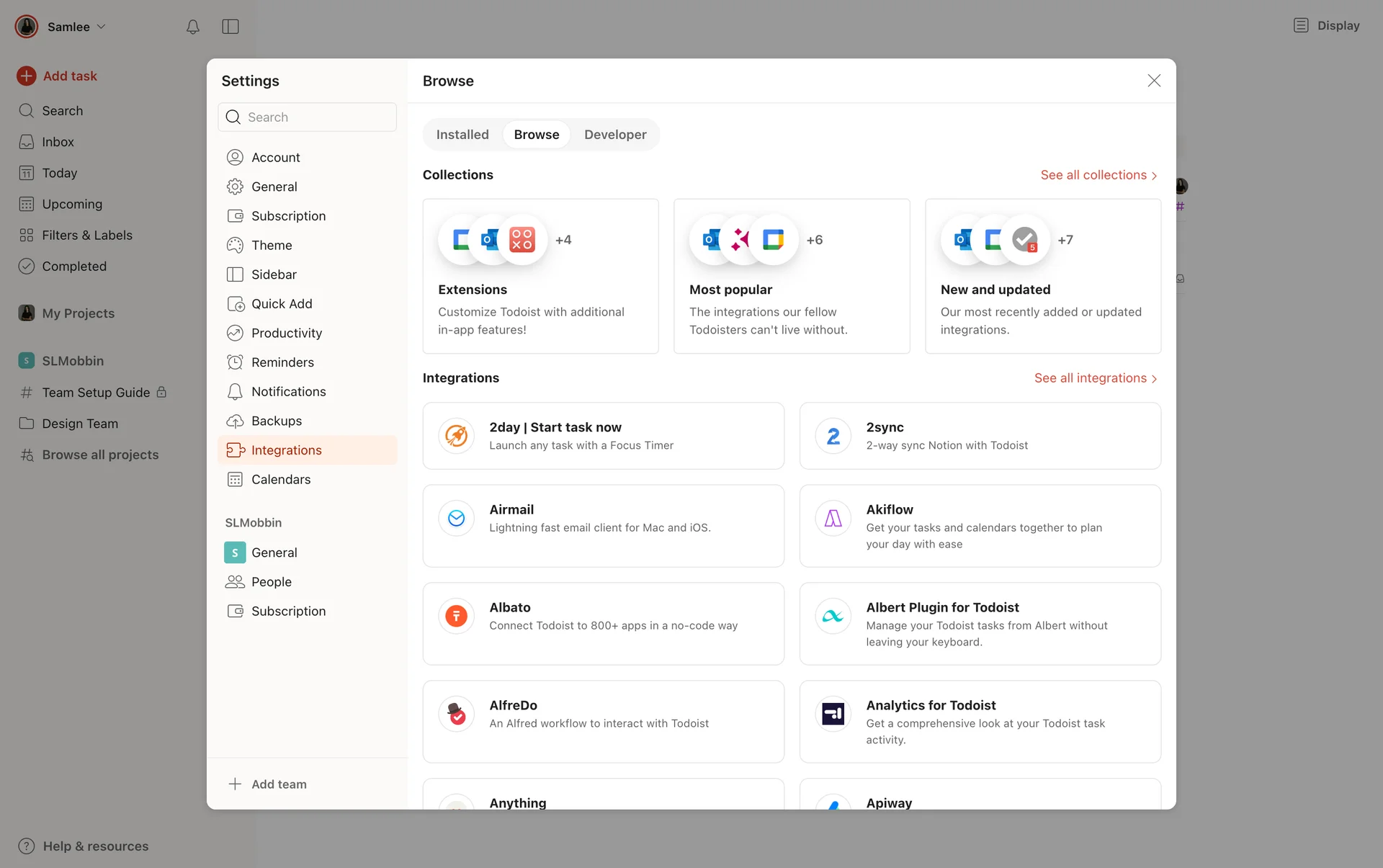Click the 2day rocket integration icon
Viewport: 1383px width, 868px height.
(456, 436)
